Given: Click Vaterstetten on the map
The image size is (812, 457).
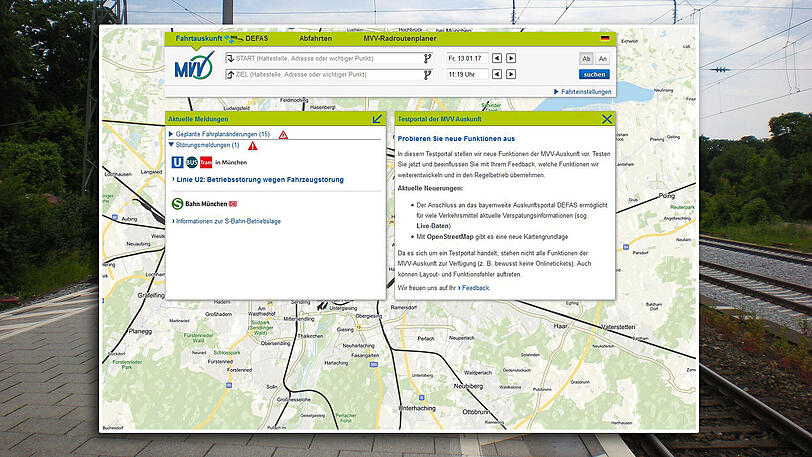Looking at the screenshot, I should [x=618, y=327].
